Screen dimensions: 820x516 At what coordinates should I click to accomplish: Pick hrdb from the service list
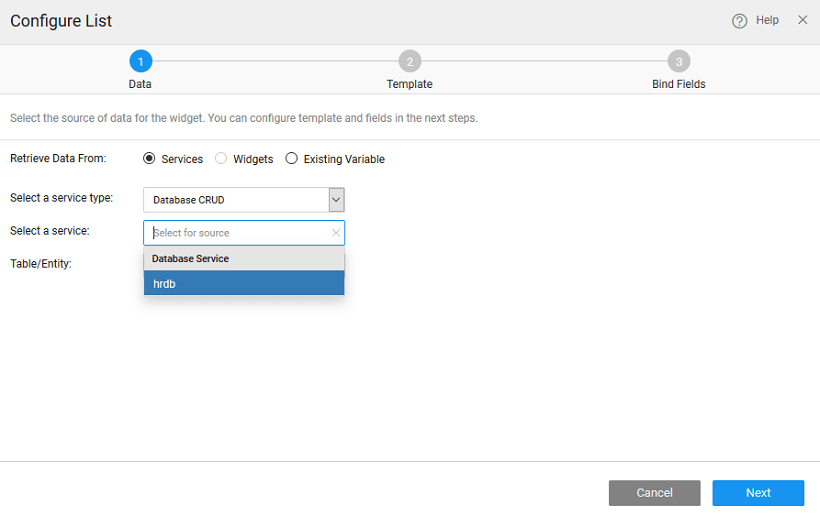click(x=244, y=283)
